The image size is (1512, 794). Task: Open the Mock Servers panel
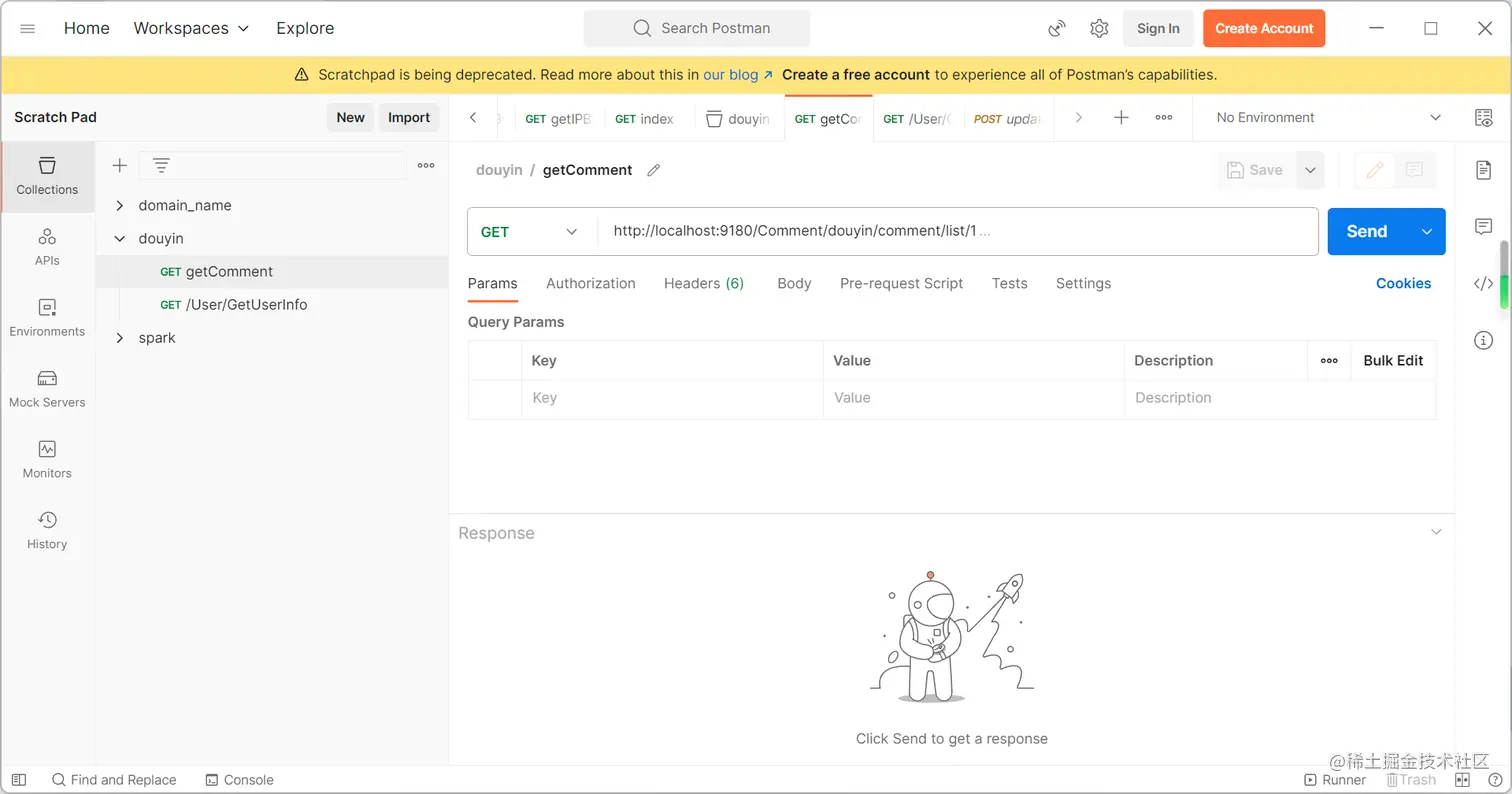pyautogui.click(x=47, y=388)
